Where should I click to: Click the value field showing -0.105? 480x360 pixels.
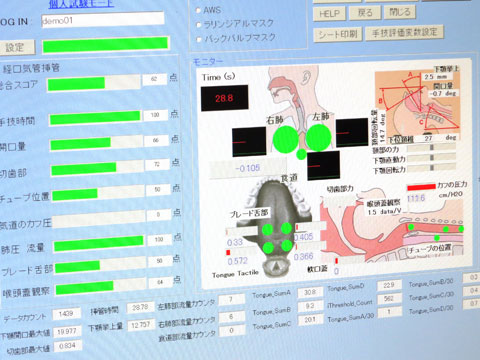tap(248, 168)
